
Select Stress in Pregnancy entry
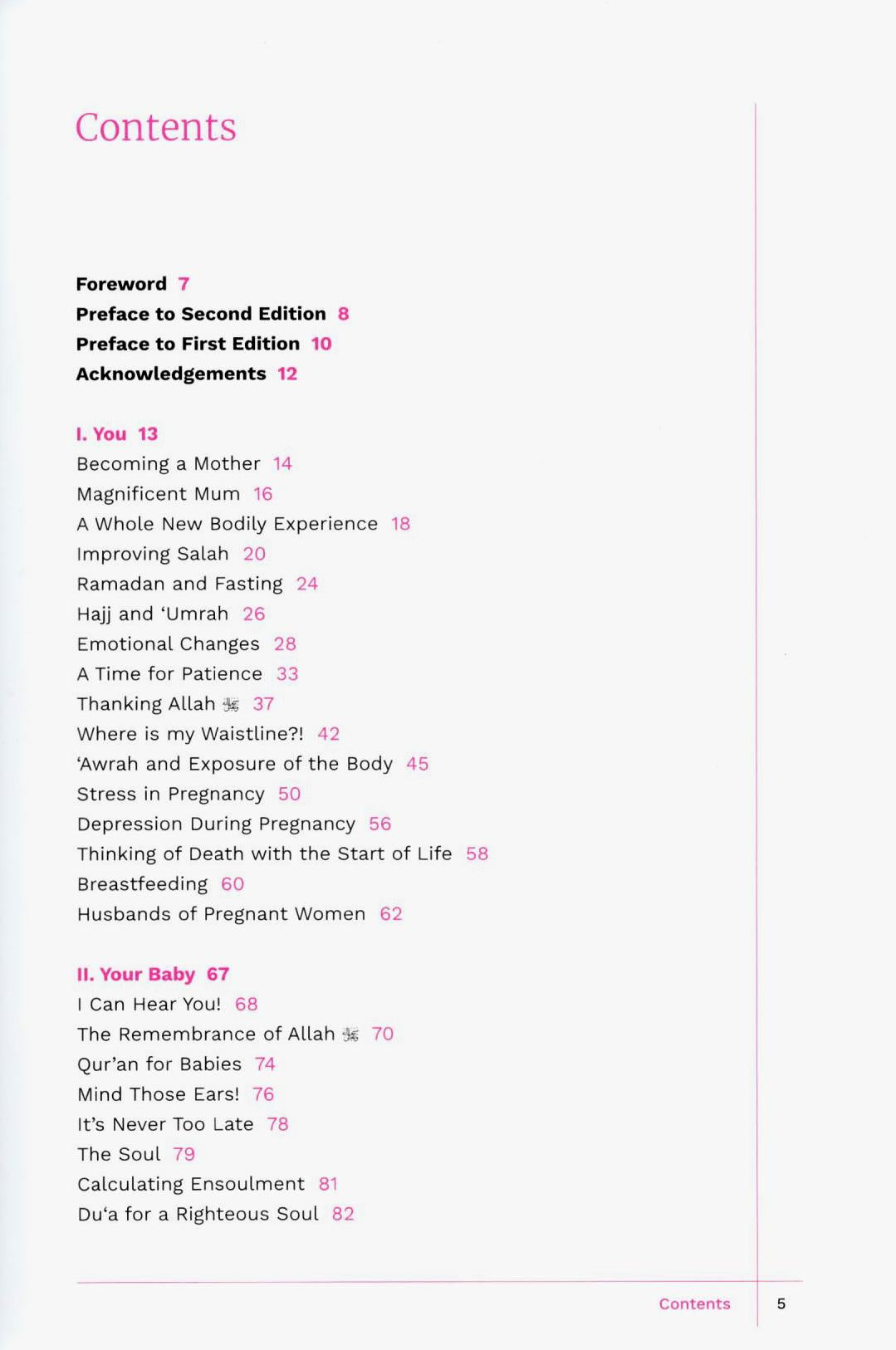click(170, 794)
